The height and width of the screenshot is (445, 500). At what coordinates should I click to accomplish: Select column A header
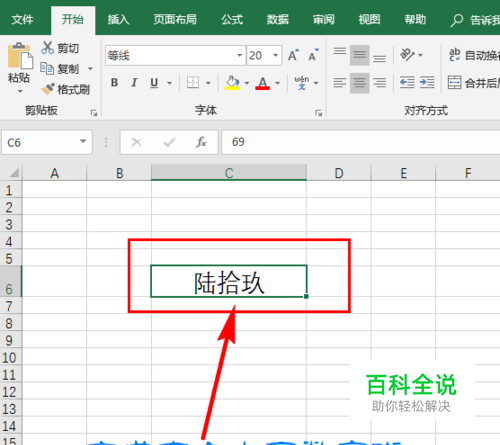pyautogui.click(x=54, y=173)
